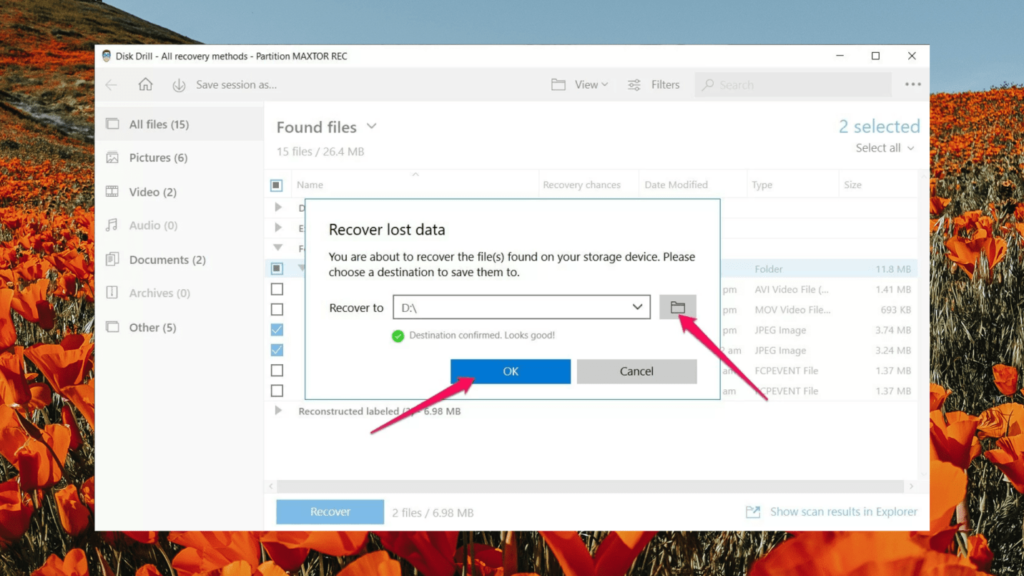The image size is (1024, 576).
Task: Cancel the Recover lost data dialog
Action: click(637, 371)
